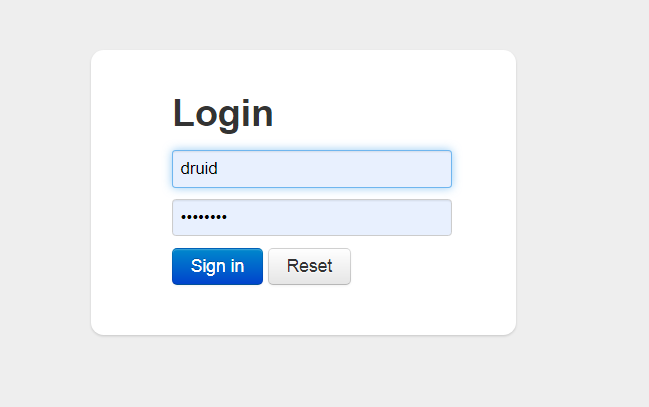Clear the form using Reset
The image size is (649, 407).
[309, 266]
